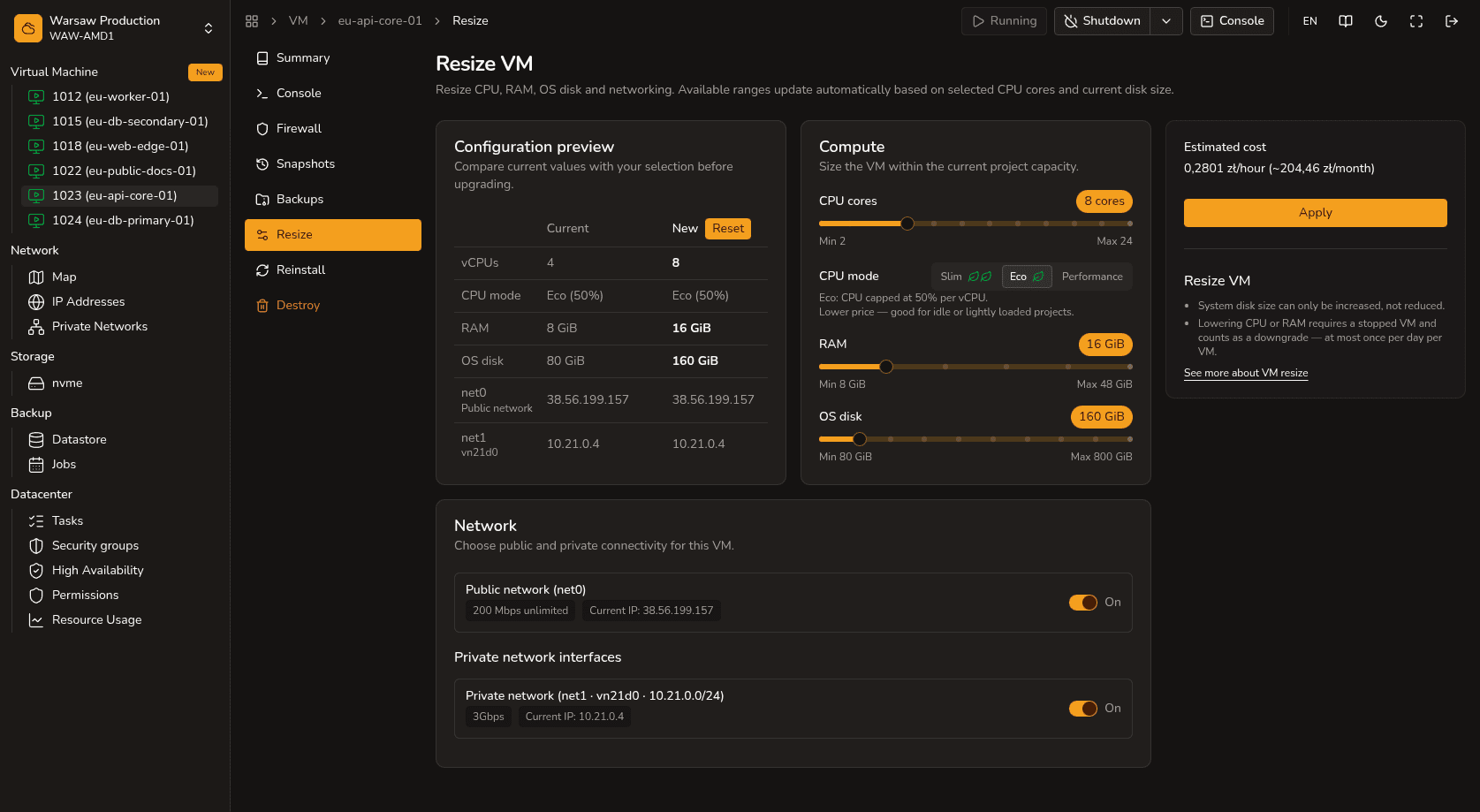1480x812 pixels.
Task: Select VM 1022 eu-public-docs-01
Action: pos(119,171)
